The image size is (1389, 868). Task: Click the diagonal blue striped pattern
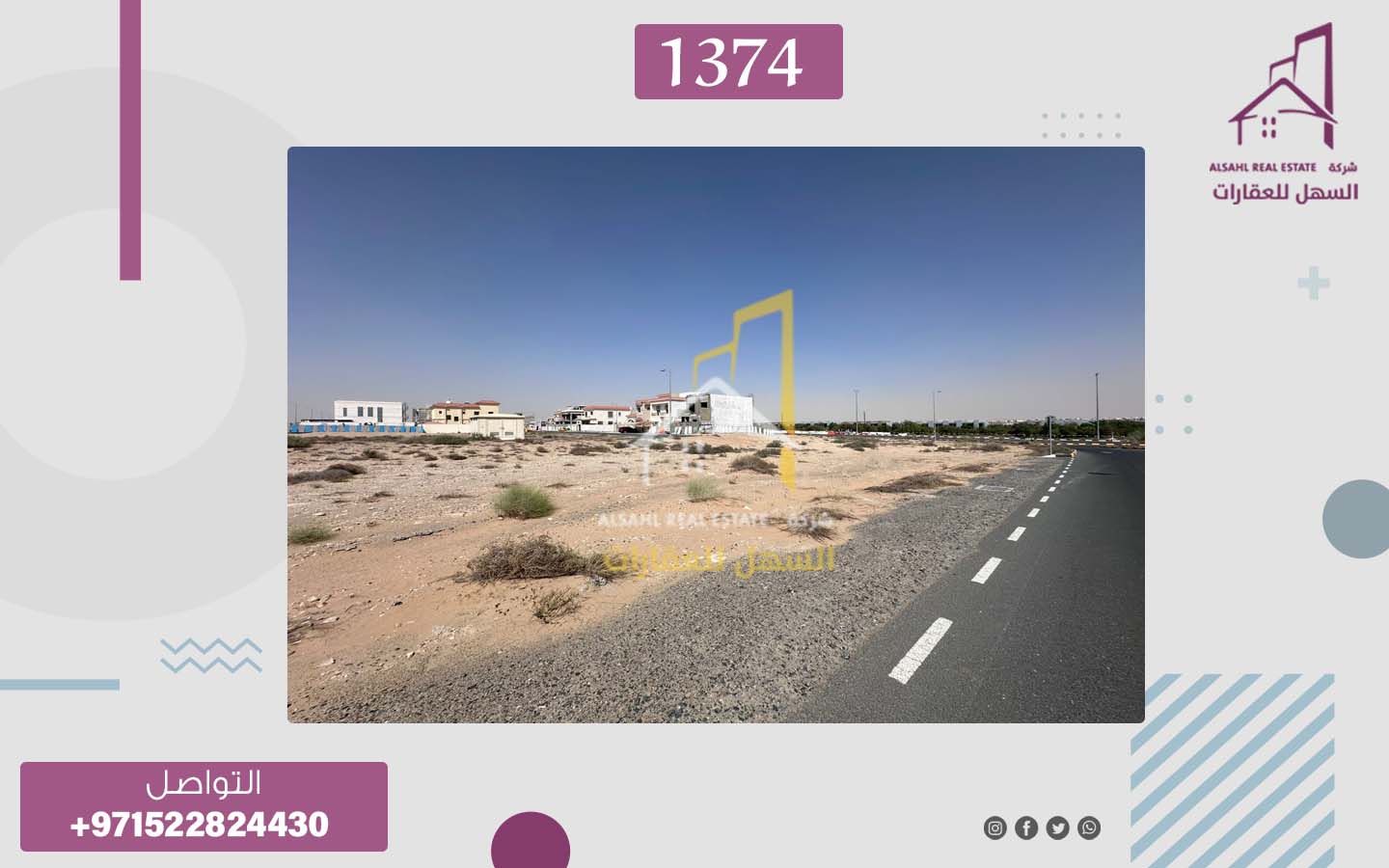pos(1233,771)
